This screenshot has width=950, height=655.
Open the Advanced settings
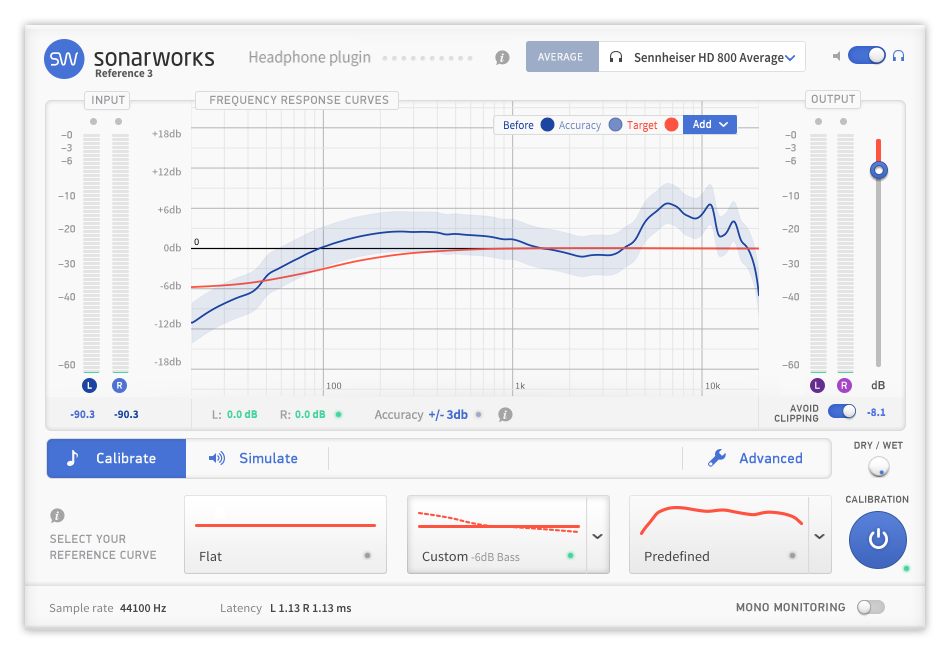point(756,459)
